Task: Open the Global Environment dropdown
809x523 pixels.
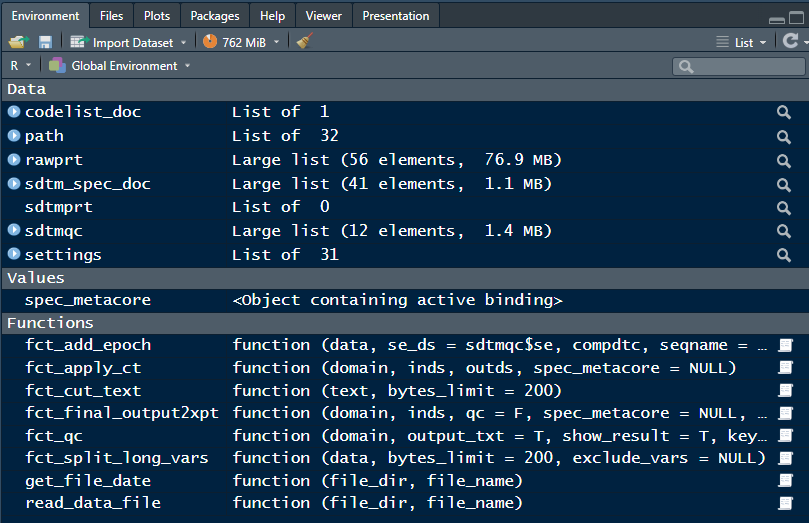Action: click(121, 66)
